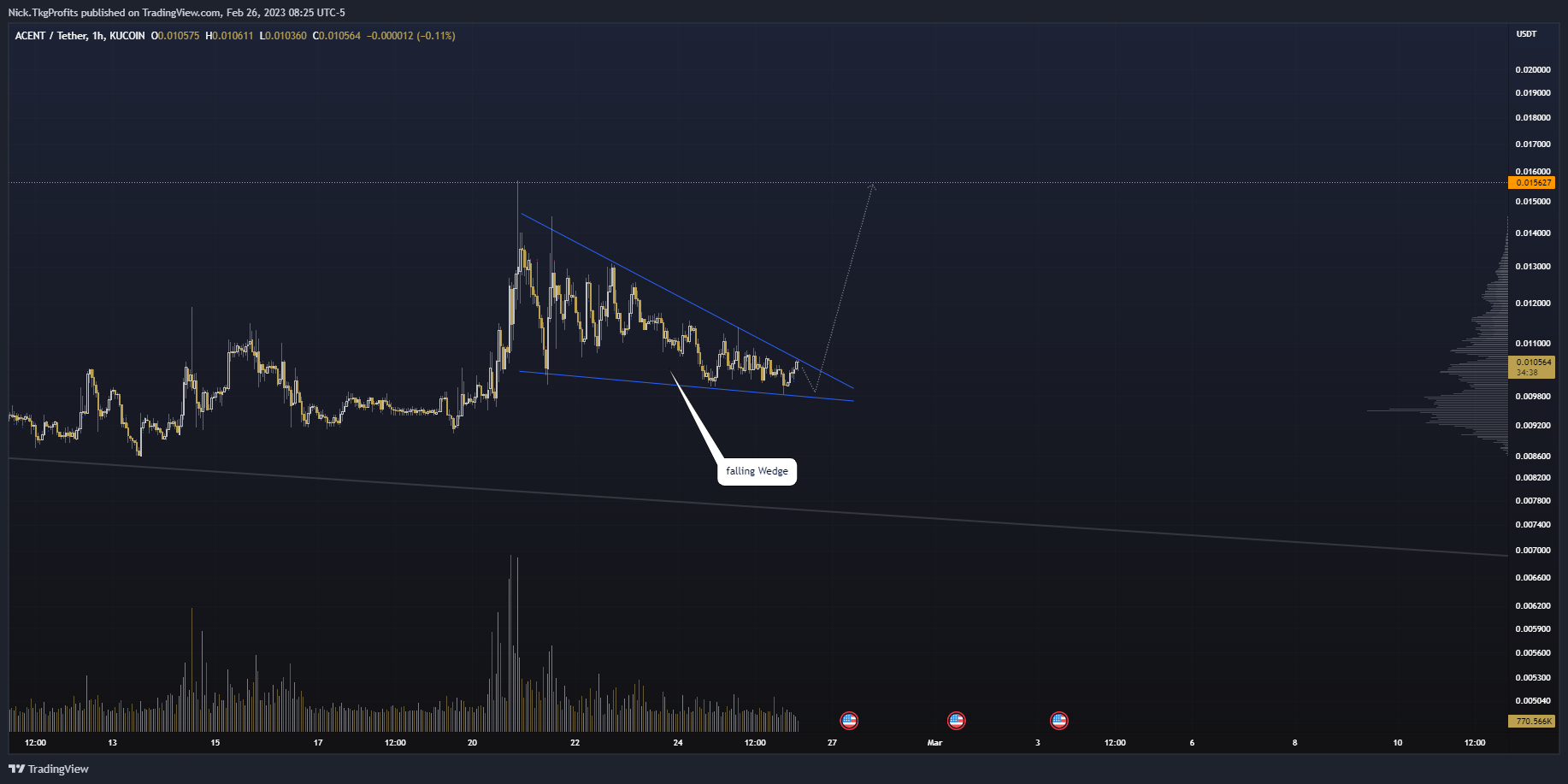Click the current price tag 0.010564
Viewport: 1568px width, 784px height.
[x=1531, y=367]
